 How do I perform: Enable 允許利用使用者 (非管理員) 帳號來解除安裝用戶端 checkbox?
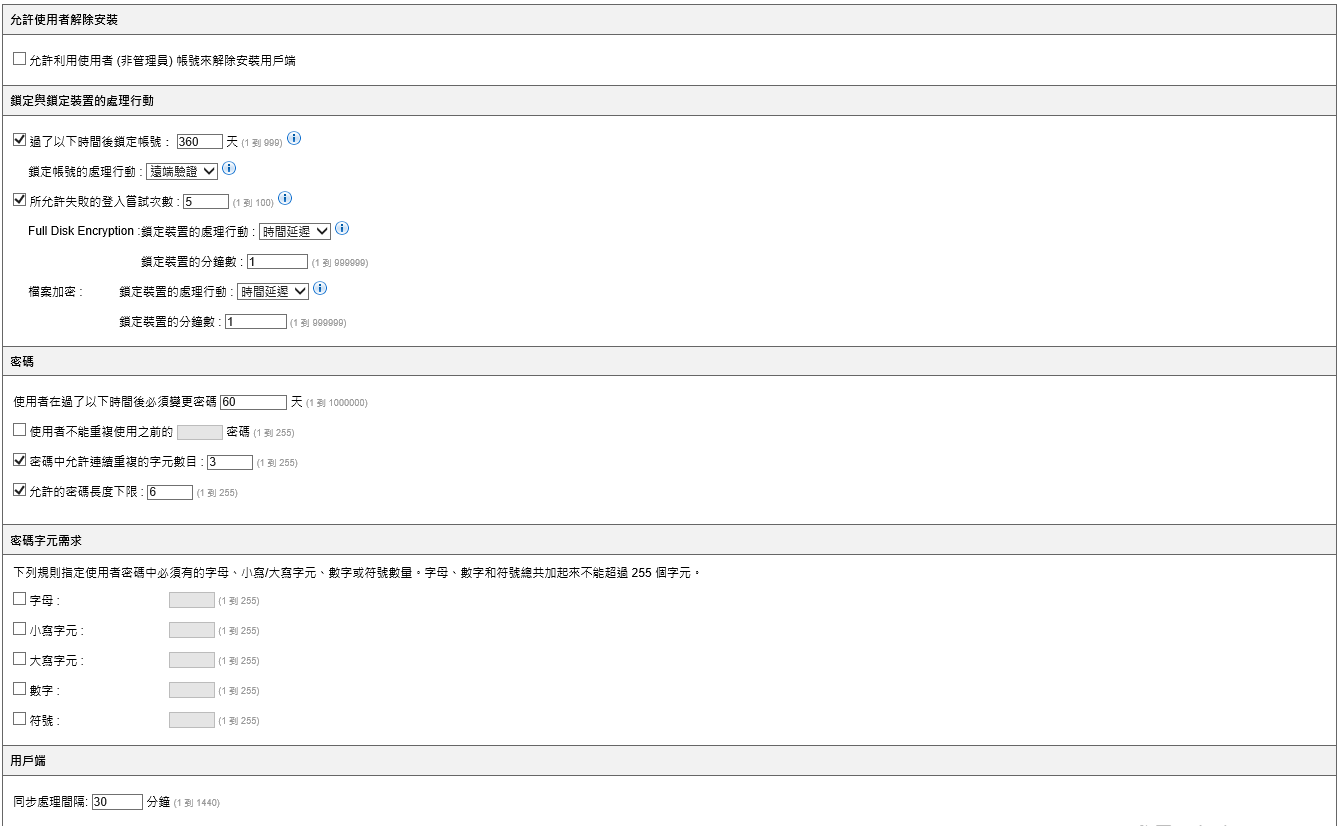(20, 59)
